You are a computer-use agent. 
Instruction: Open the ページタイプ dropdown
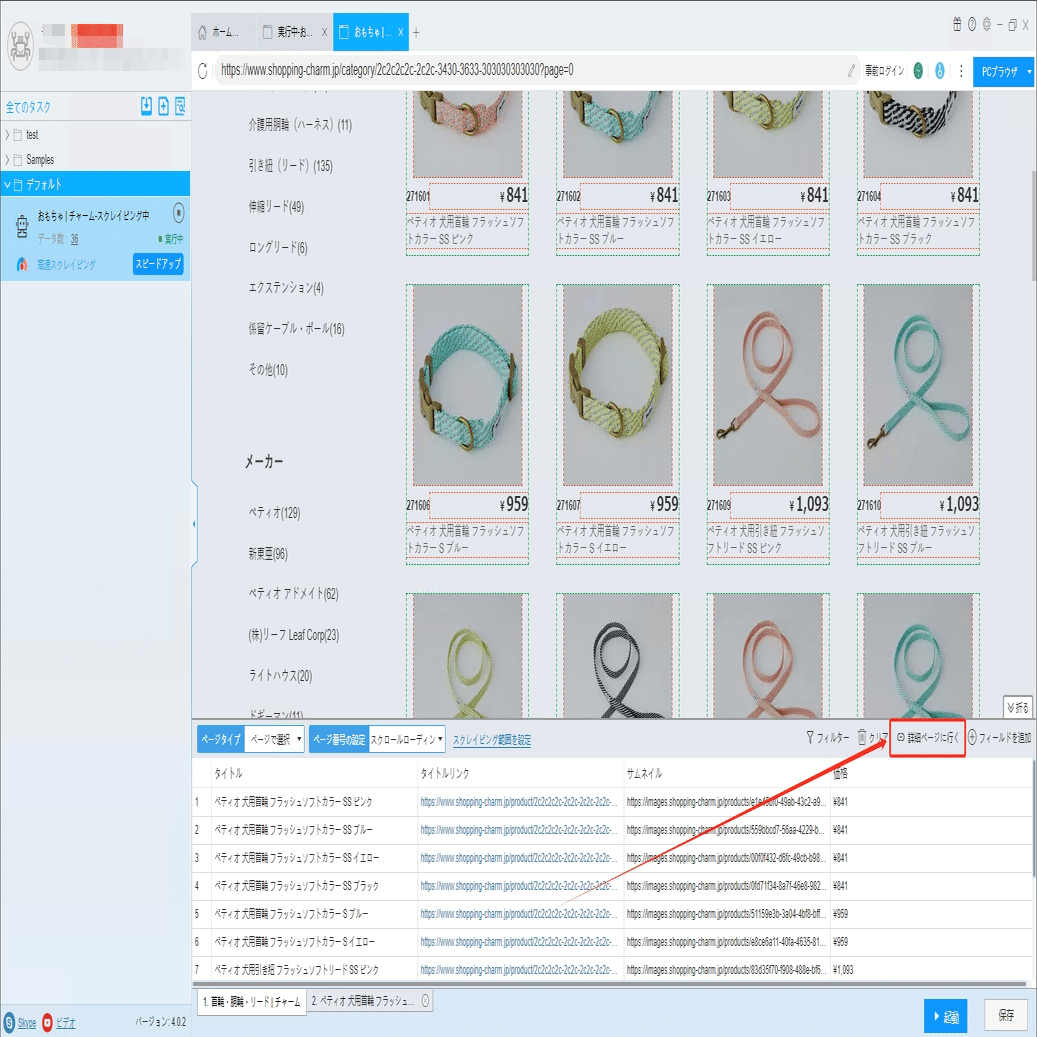[274, 739]
